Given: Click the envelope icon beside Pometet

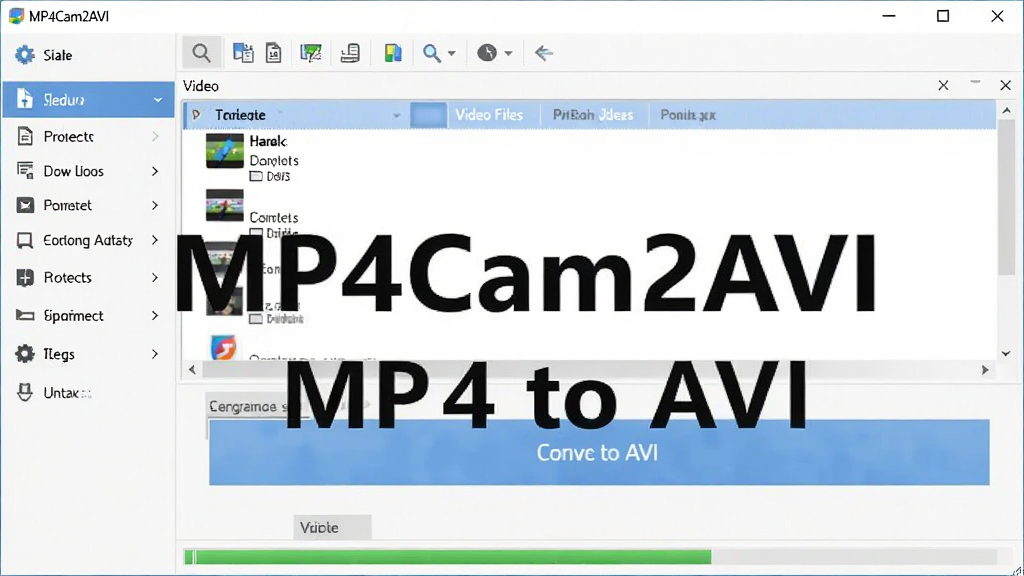Looking at the screenshot, I should click(x=25, y=206).
